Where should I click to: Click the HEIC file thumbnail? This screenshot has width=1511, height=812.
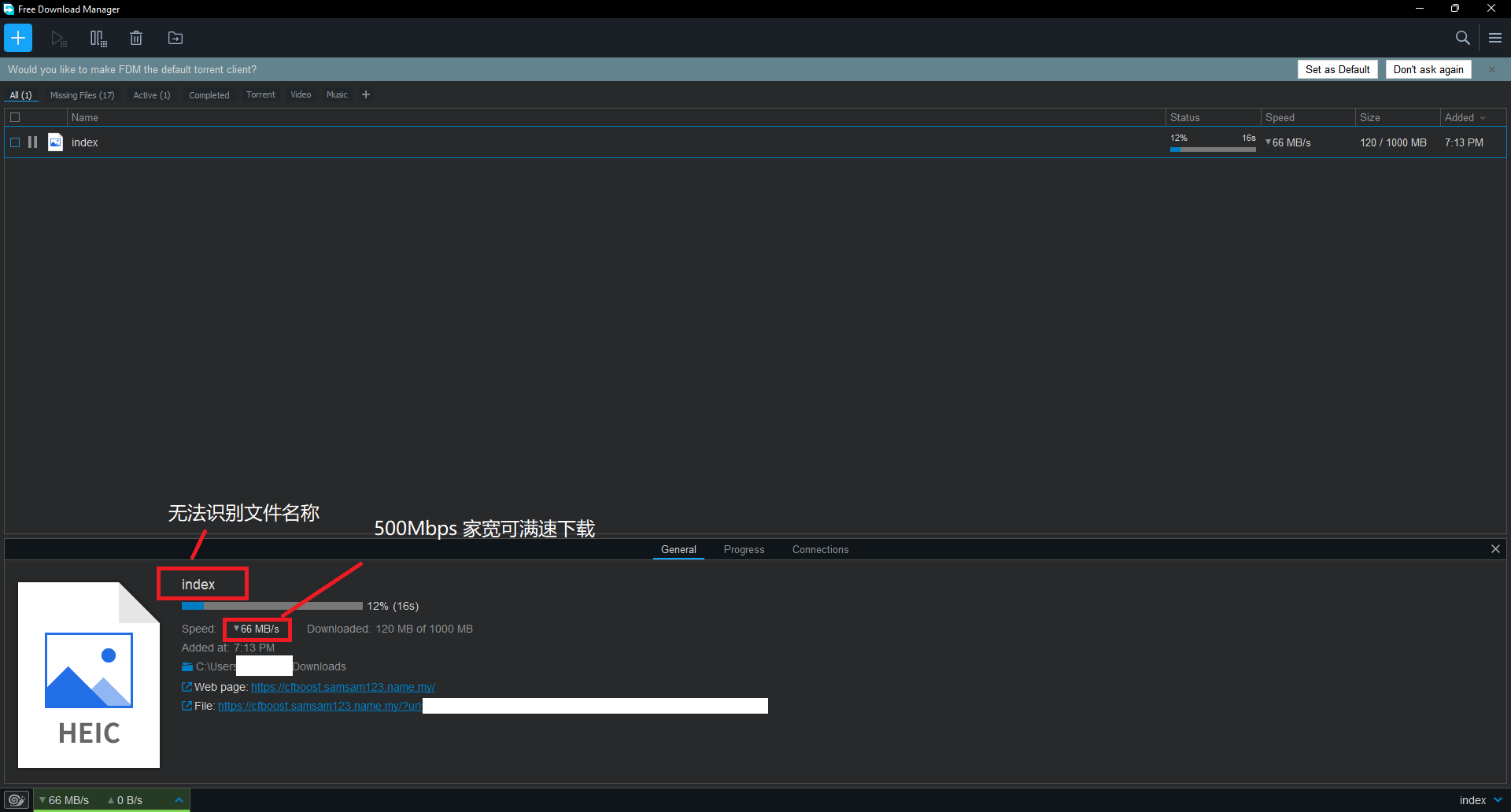pyautogui.click(x=89, y=675)
